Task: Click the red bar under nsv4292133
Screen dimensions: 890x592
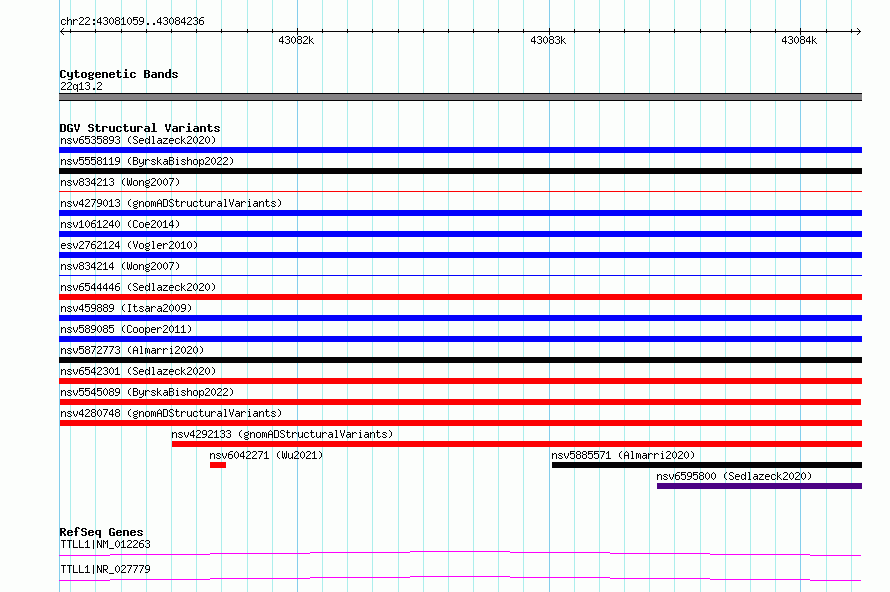Action: coord(517,444)
